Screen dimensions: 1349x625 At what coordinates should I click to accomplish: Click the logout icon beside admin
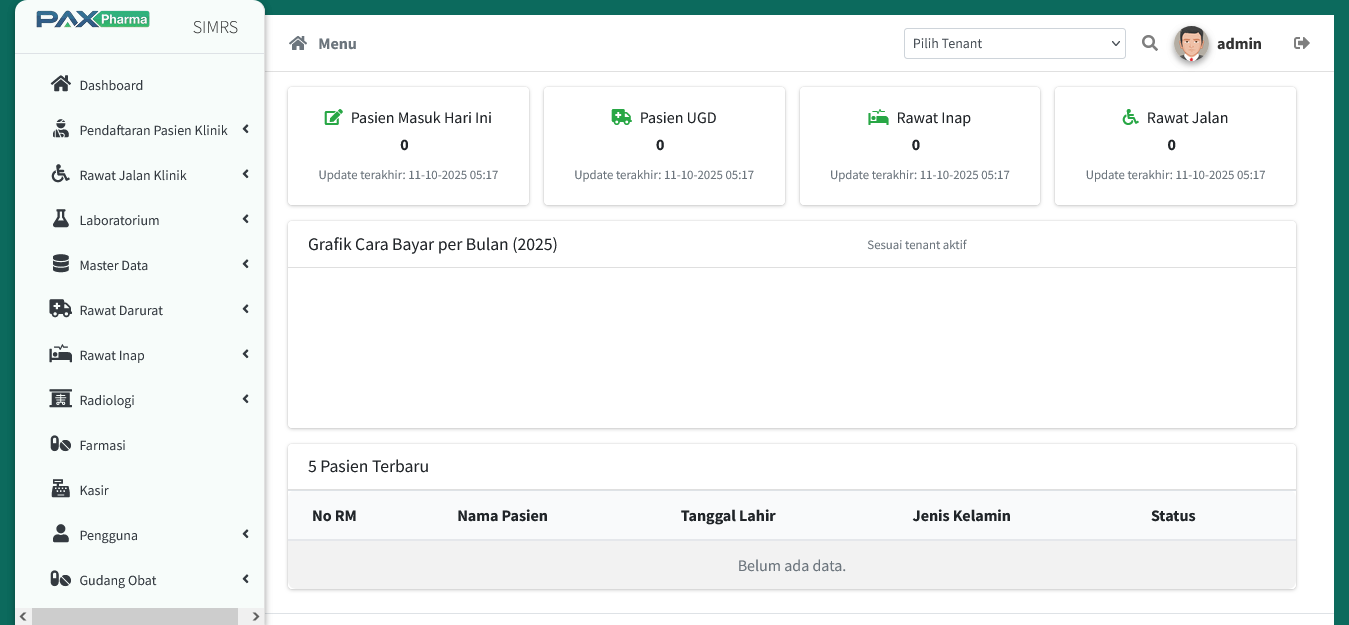[x=1301, y=43]
